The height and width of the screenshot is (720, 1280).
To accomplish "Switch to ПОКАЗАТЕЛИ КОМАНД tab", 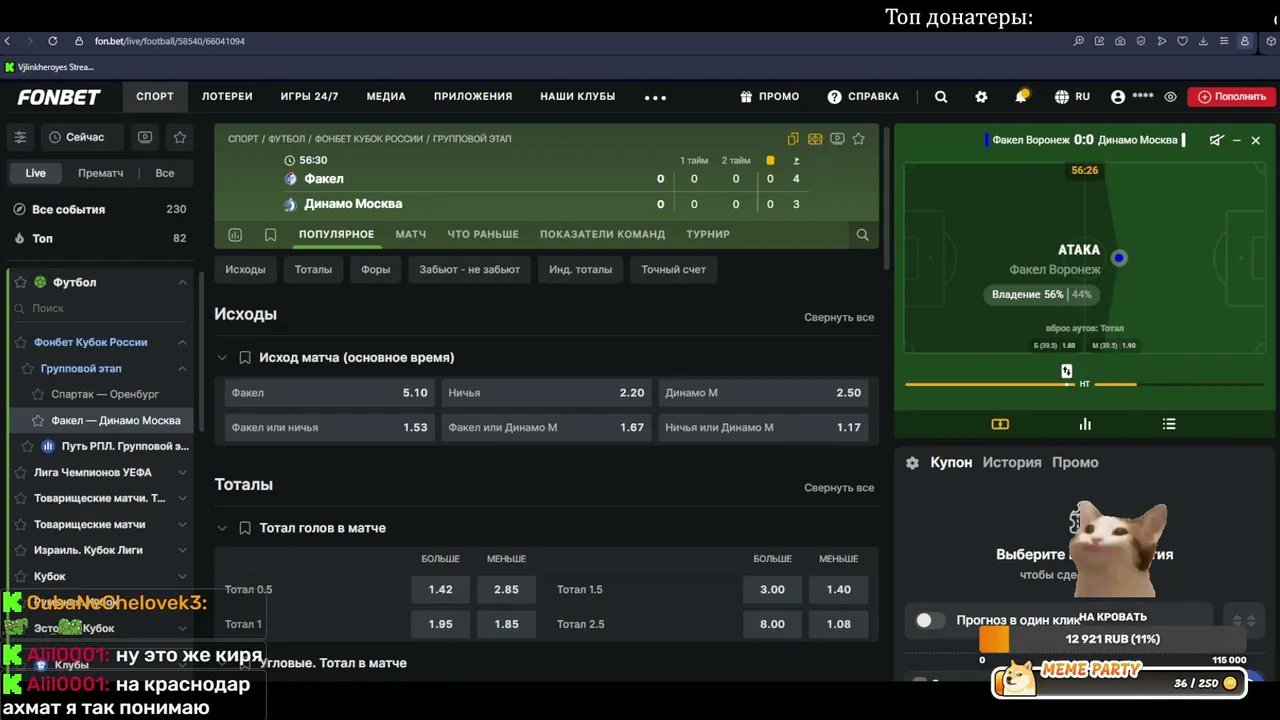I will point(602,234).
